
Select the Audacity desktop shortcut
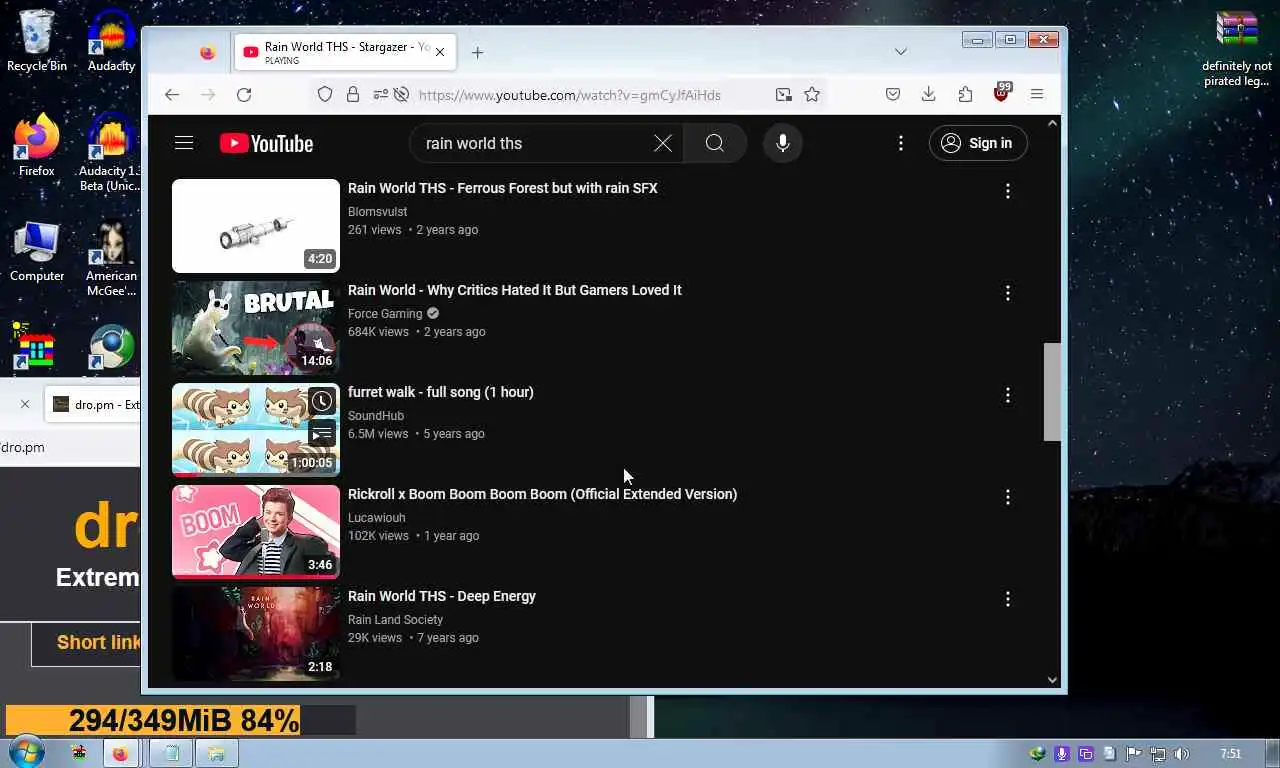coord(111,41)
